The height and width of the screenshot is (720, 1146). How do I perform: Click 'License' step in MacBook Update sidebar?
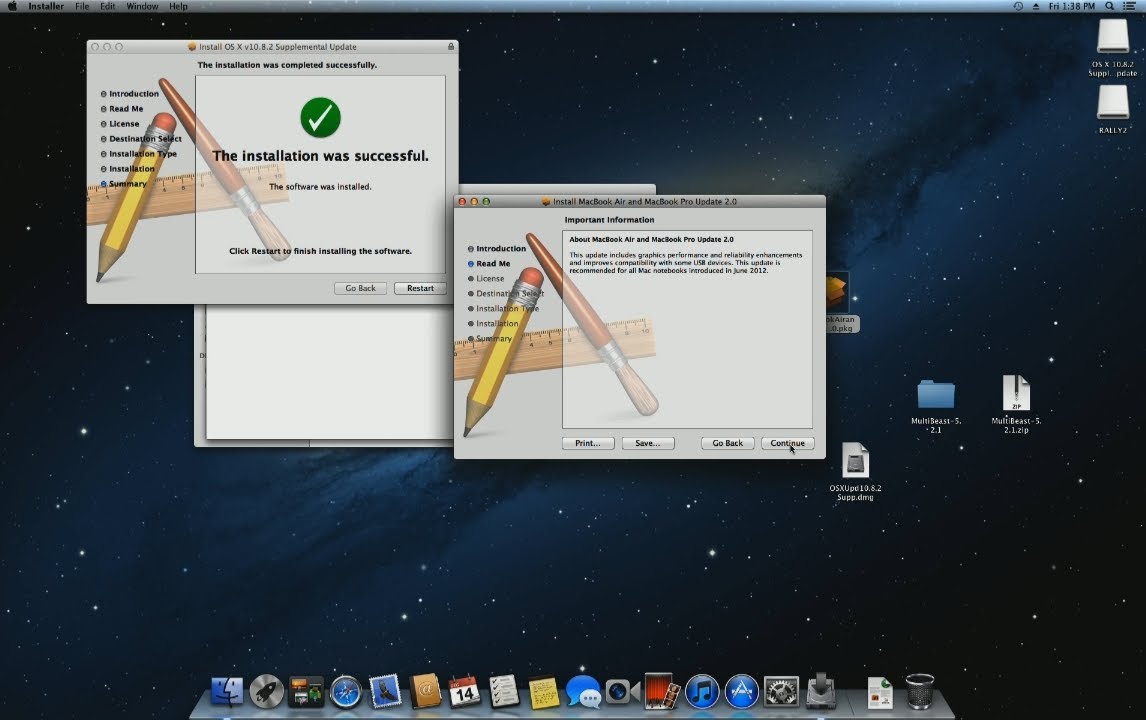coord(490,278)
